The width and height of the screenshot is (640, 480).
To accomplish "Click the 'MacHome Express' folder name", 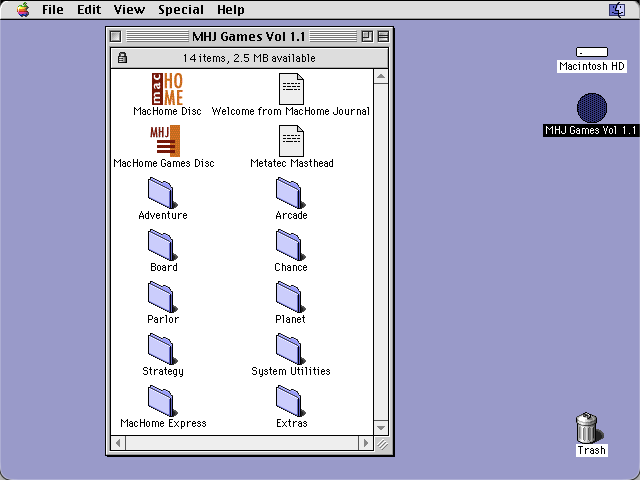I will coord(163,423).
